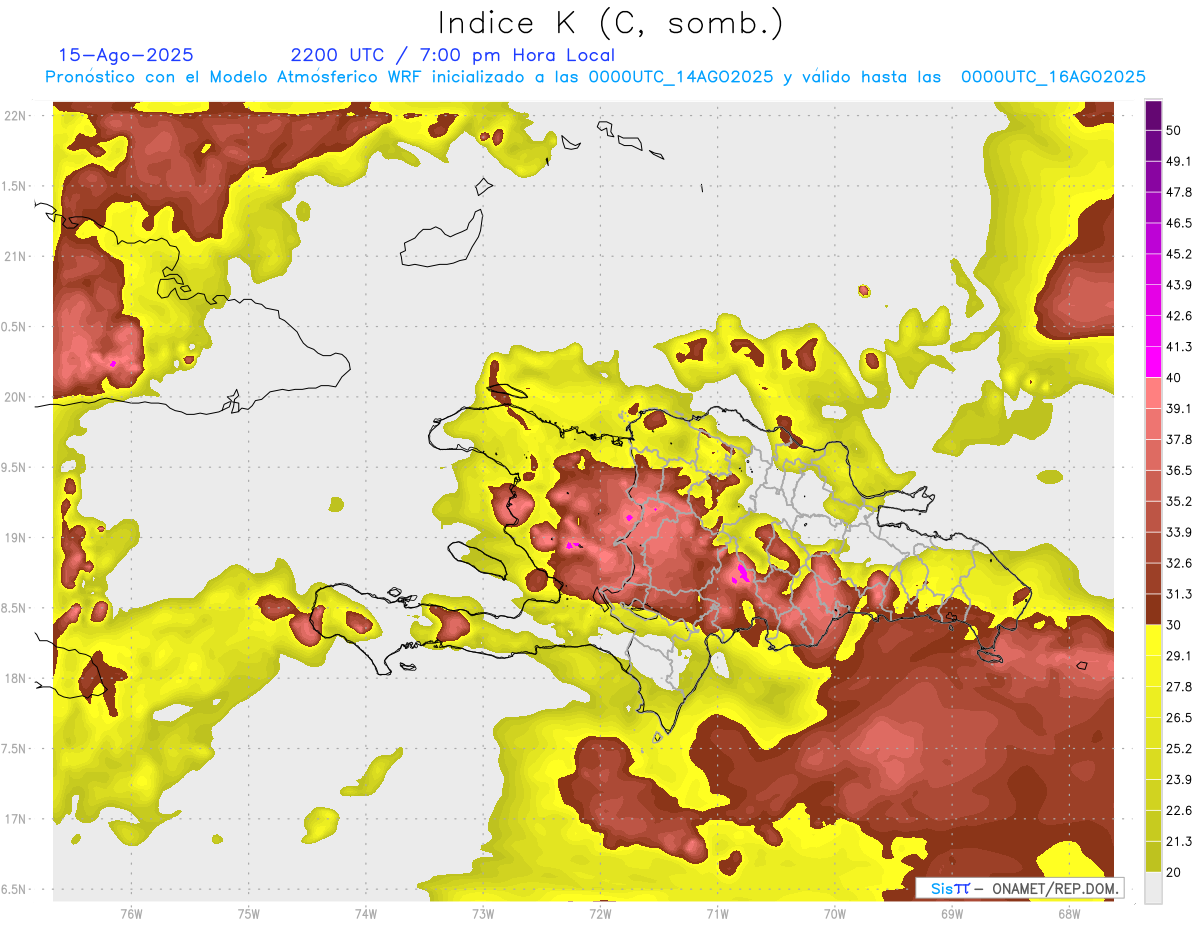Click the colorbar value "25.2"

coord(1179,748)
